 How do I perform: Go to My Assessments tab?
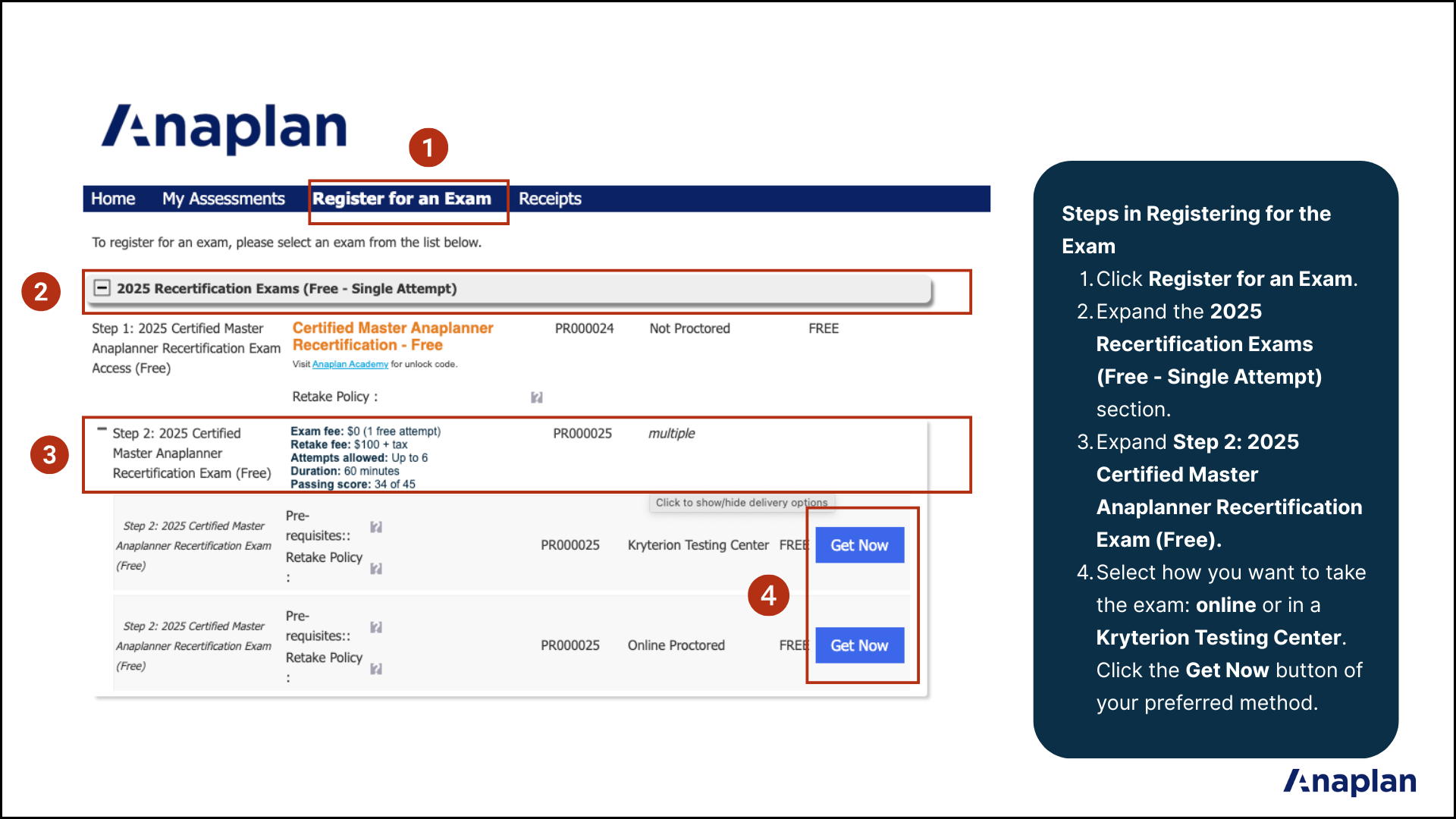tap(224, 199)
